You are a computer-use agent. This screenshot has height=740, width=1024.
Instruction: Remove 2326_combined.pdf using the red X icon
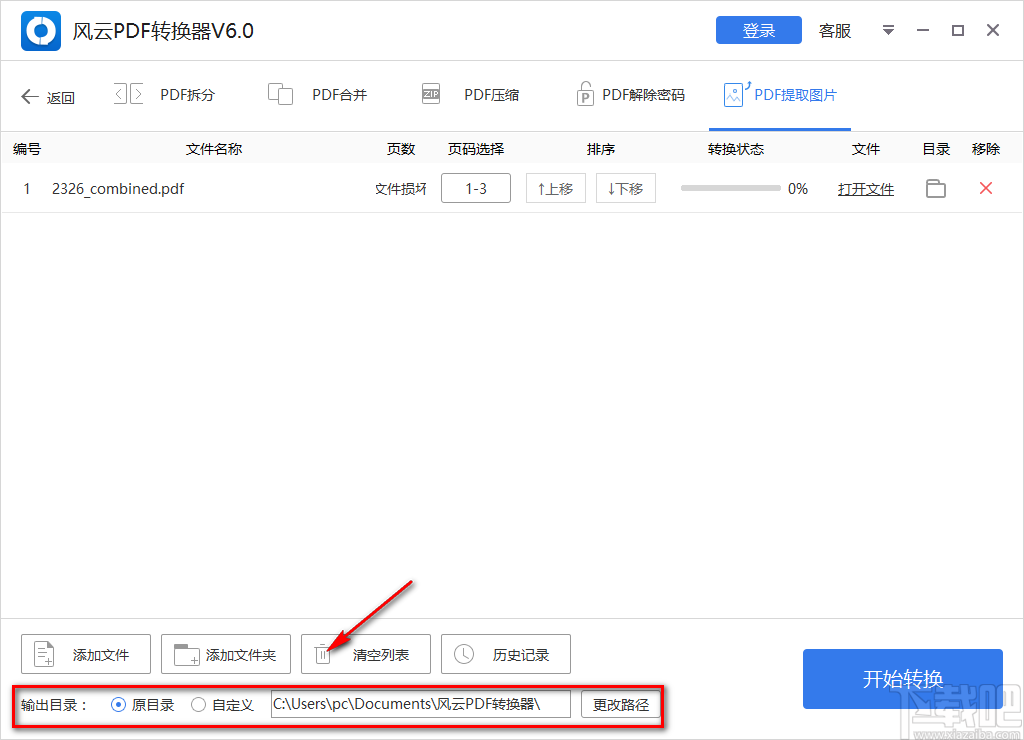986,188
